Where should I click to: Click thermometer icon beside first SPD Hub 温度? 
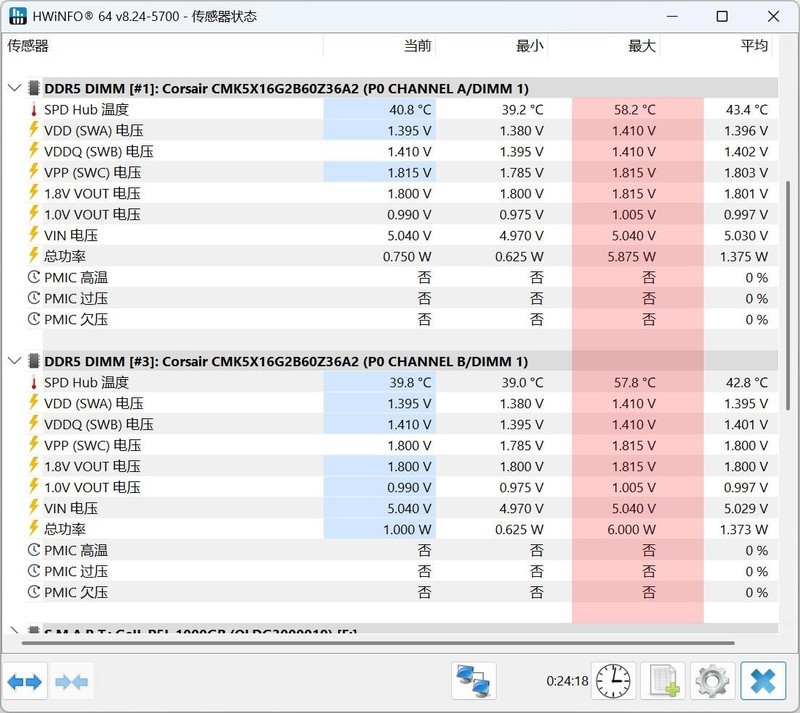tap(34, 110)
